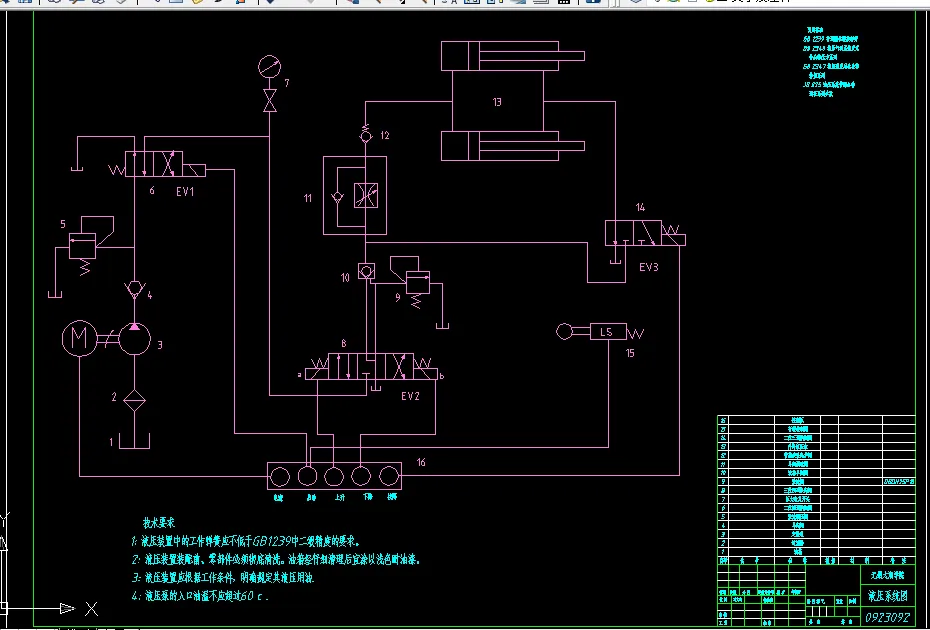Click the number 11 by the flow valve
Screen dimensions: 930x630
308,198
